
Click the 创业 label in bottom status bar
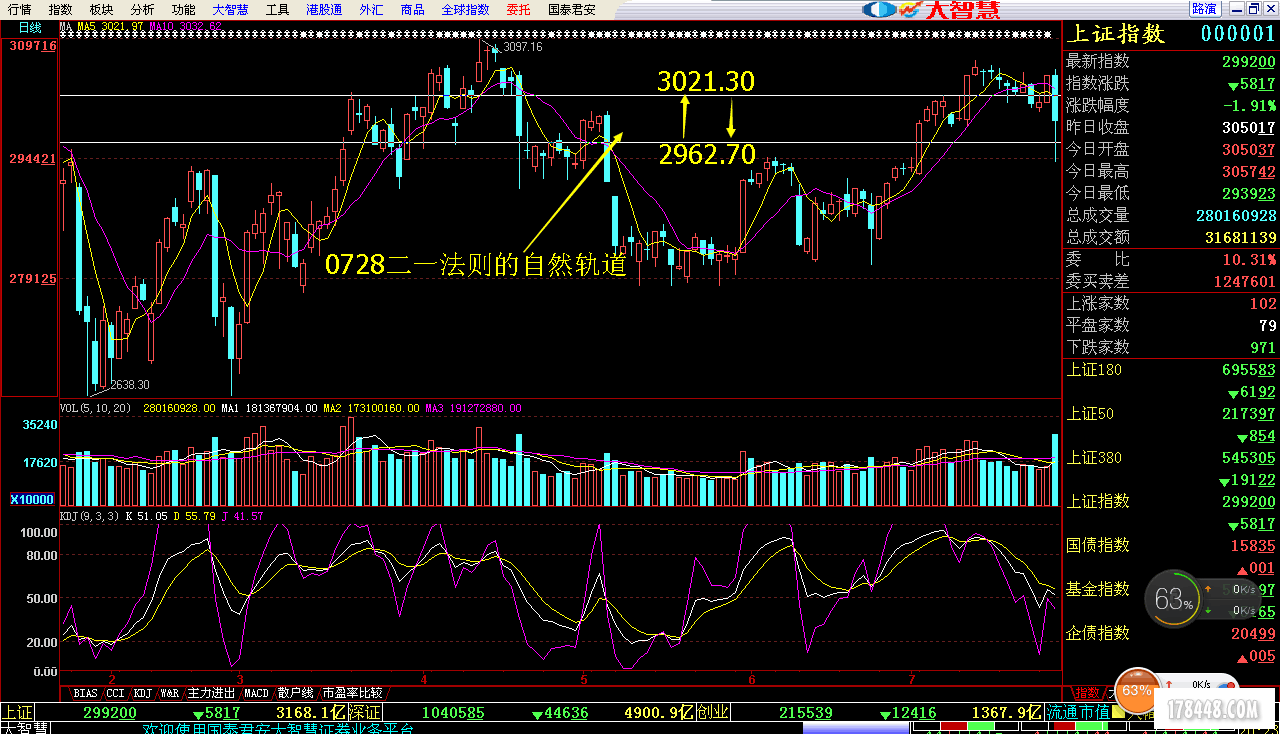(x=714, y=712)
